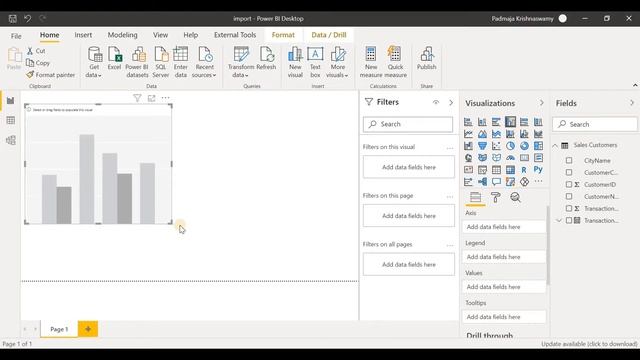Viewport: 640px width, 360px height.
Task: Open the Data / Drill tab
Action: (329, 35)
